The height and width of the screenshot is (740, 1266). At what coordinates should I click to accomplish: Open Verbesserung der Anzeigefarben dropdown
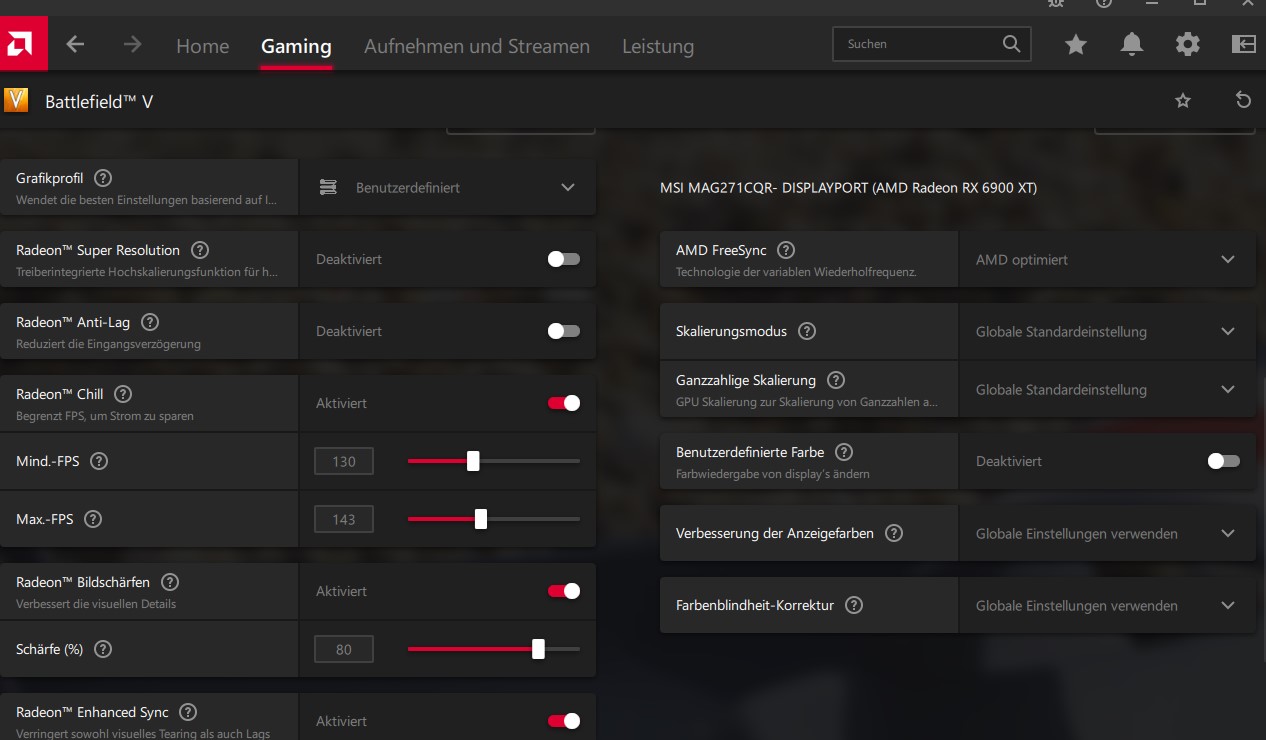1107,533
